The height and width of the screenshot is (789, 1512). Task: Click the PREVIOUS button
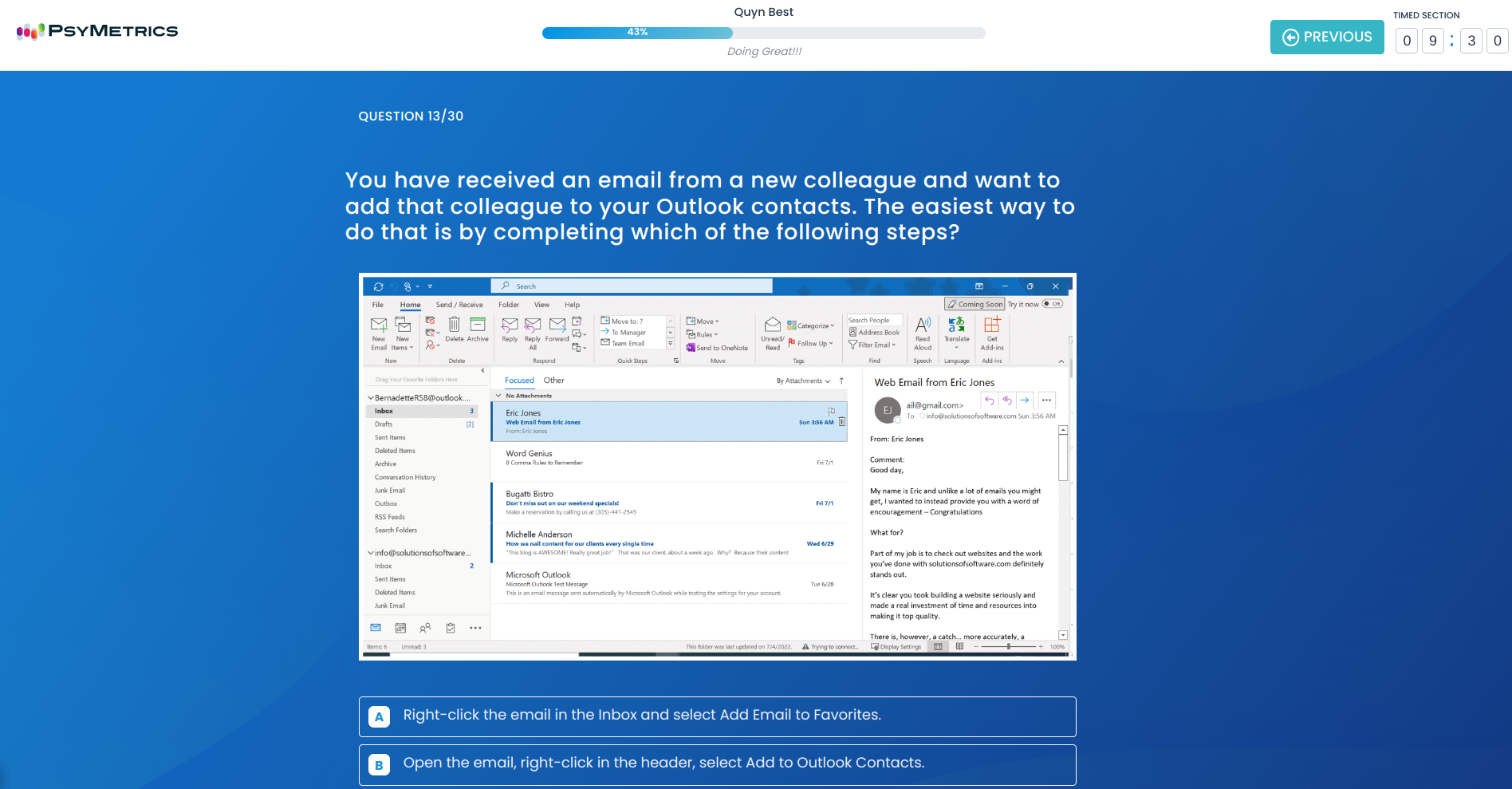pos(1327,37)
